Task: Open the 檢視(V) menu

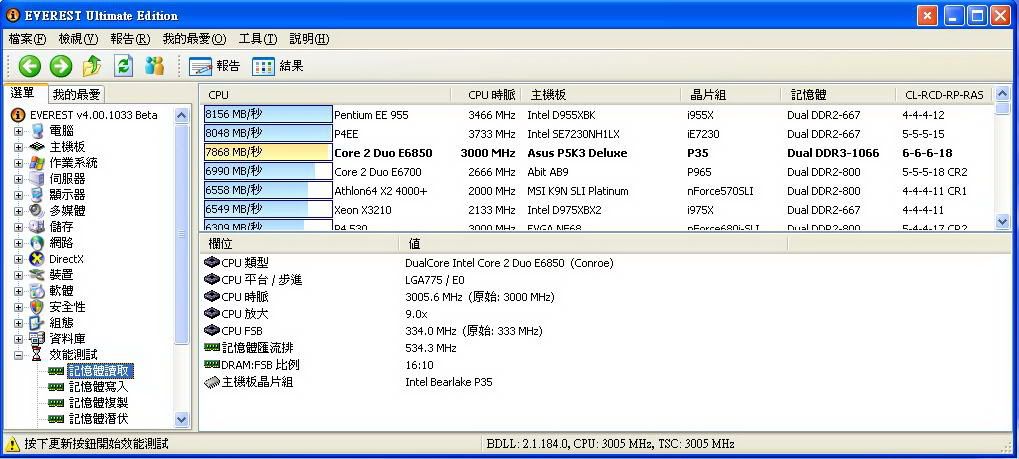Action: click(x=78, y=39)
